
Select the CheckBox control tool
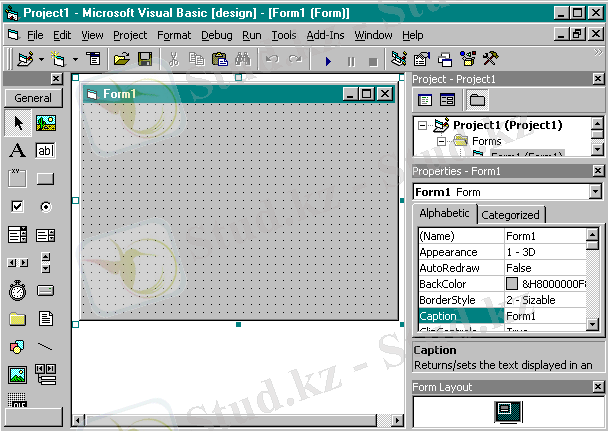click(17, 207)
